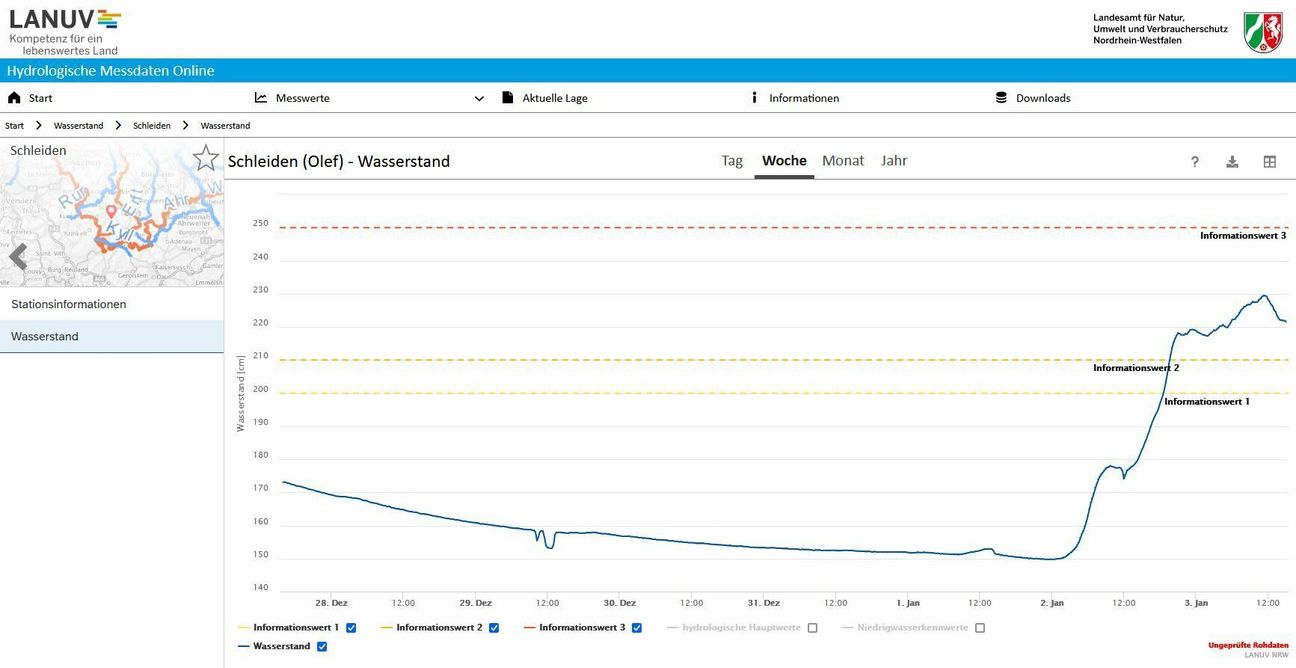Expand the Messwerte dropdown menu
1296x668 pixels.
coord(479,99)
